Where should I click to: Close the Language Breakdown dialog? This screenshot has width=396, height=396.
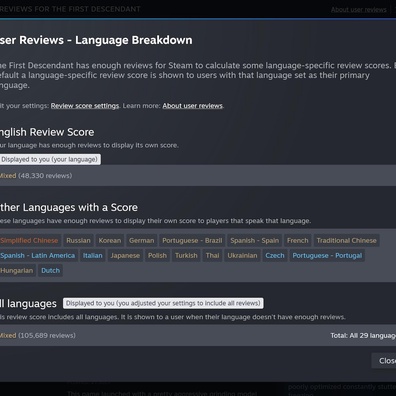coord(385,361)
